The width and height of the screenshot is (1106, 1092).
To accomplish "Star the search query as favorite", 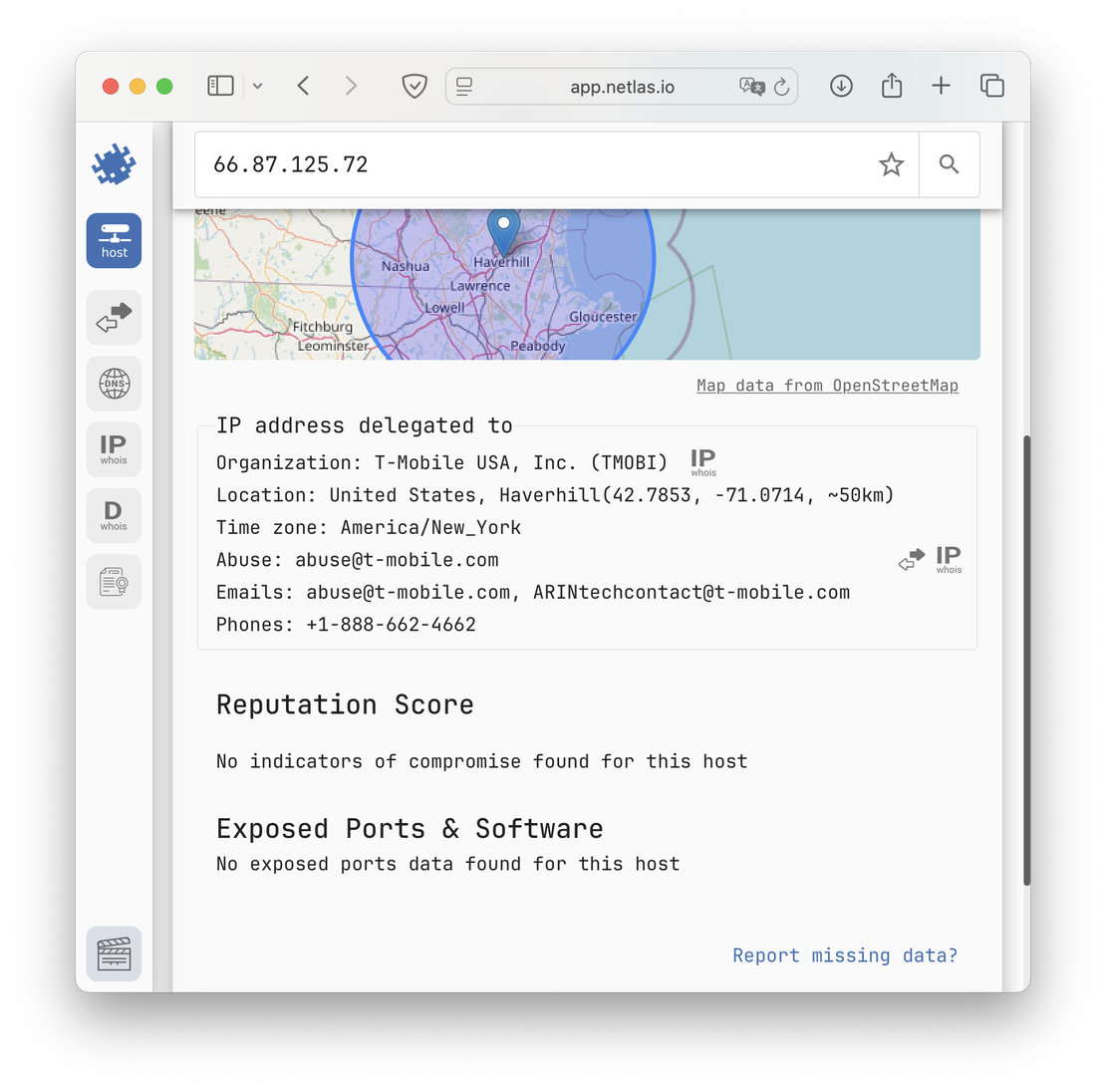I will [891, 164].
